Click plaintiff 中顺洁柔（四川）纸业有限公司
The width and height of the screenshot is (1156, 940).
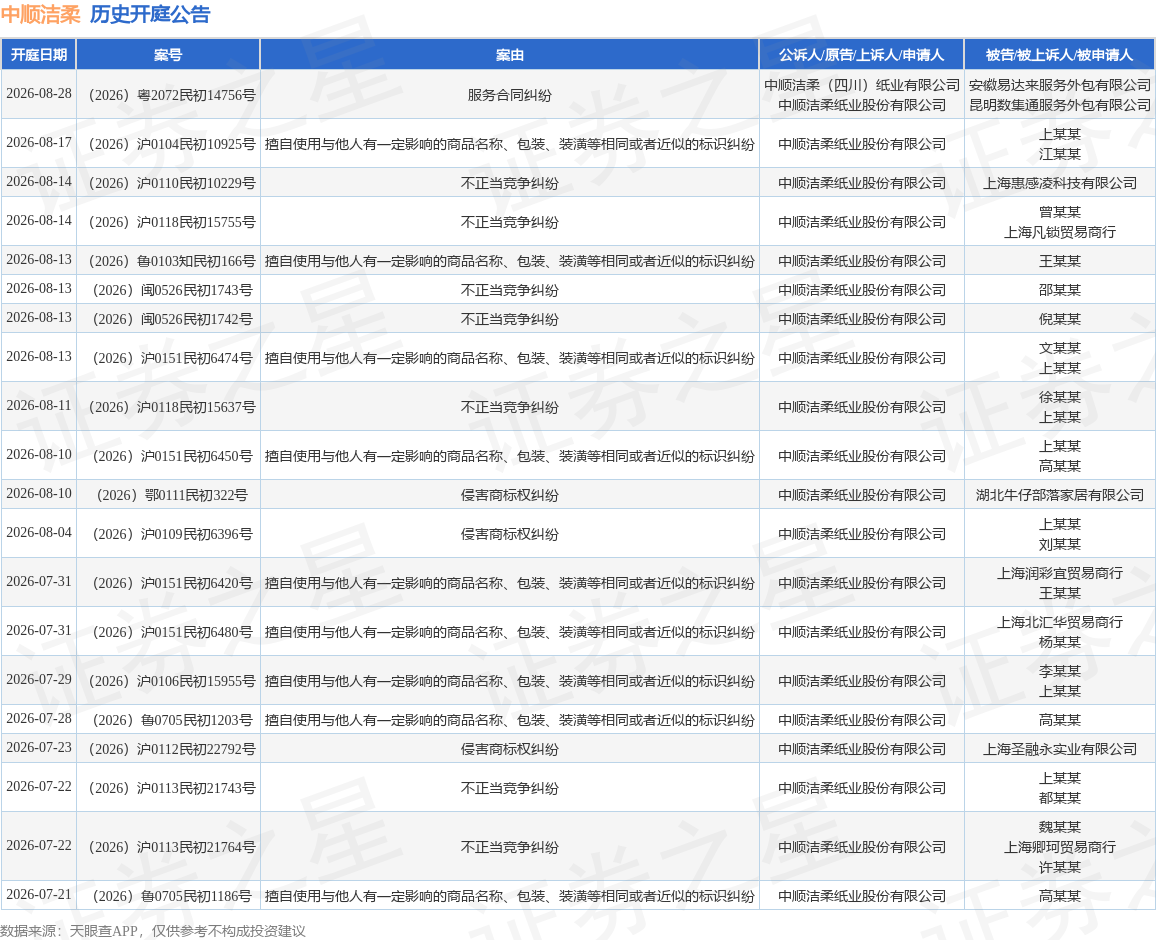[x=861, y=85]
